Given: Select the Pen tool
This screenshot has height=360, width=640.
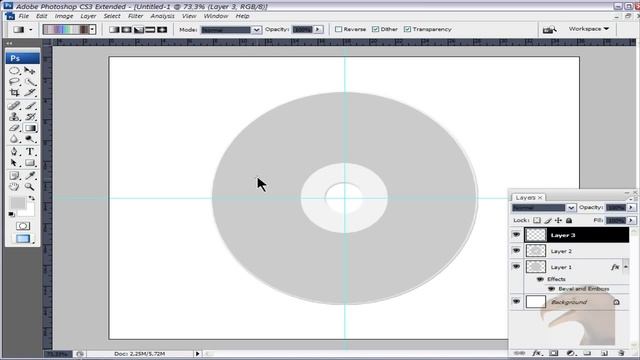Looking at the screenshot, I should 14,152.
